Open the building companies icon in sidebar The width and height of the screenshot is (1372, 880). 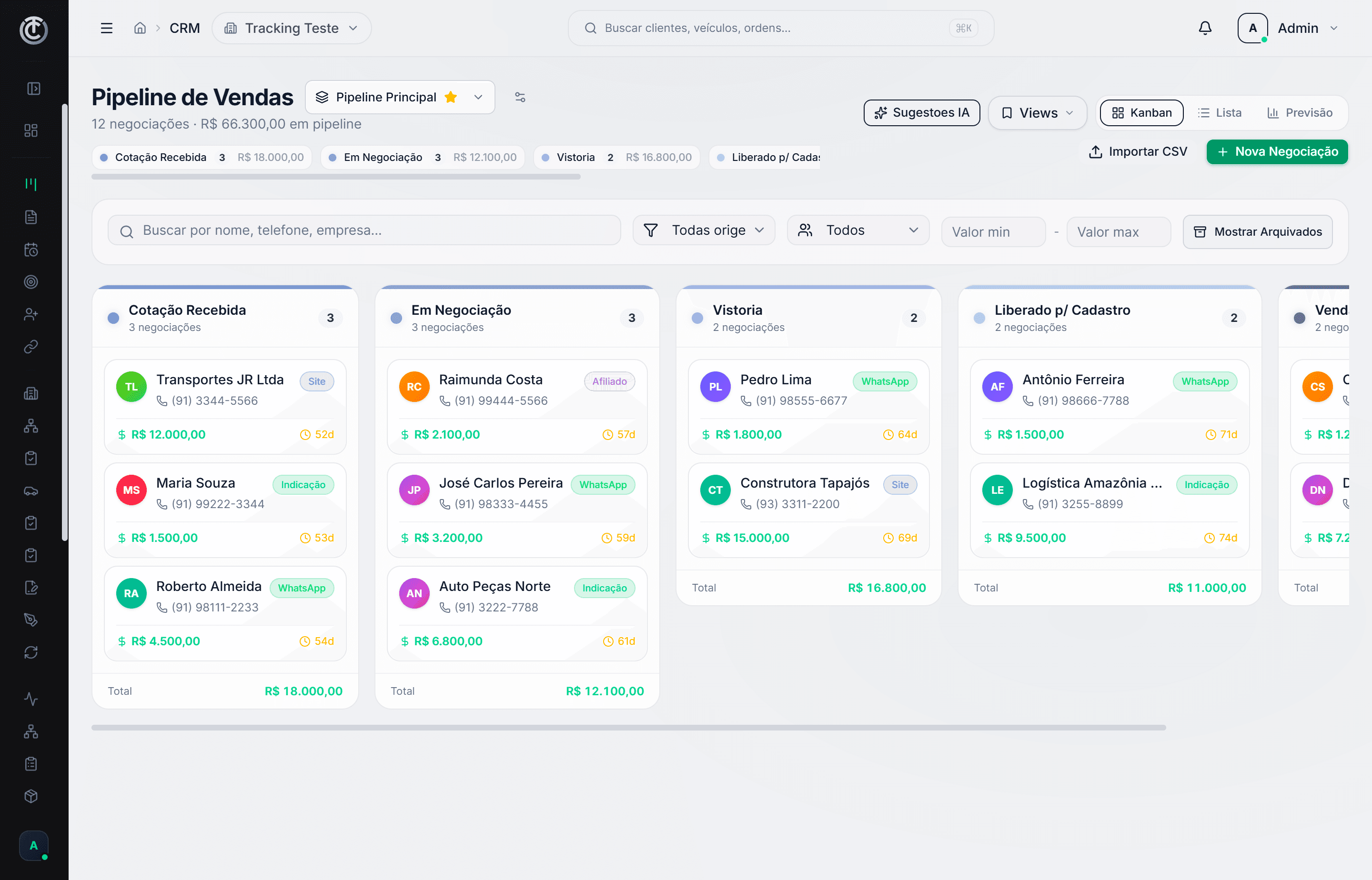31,393
